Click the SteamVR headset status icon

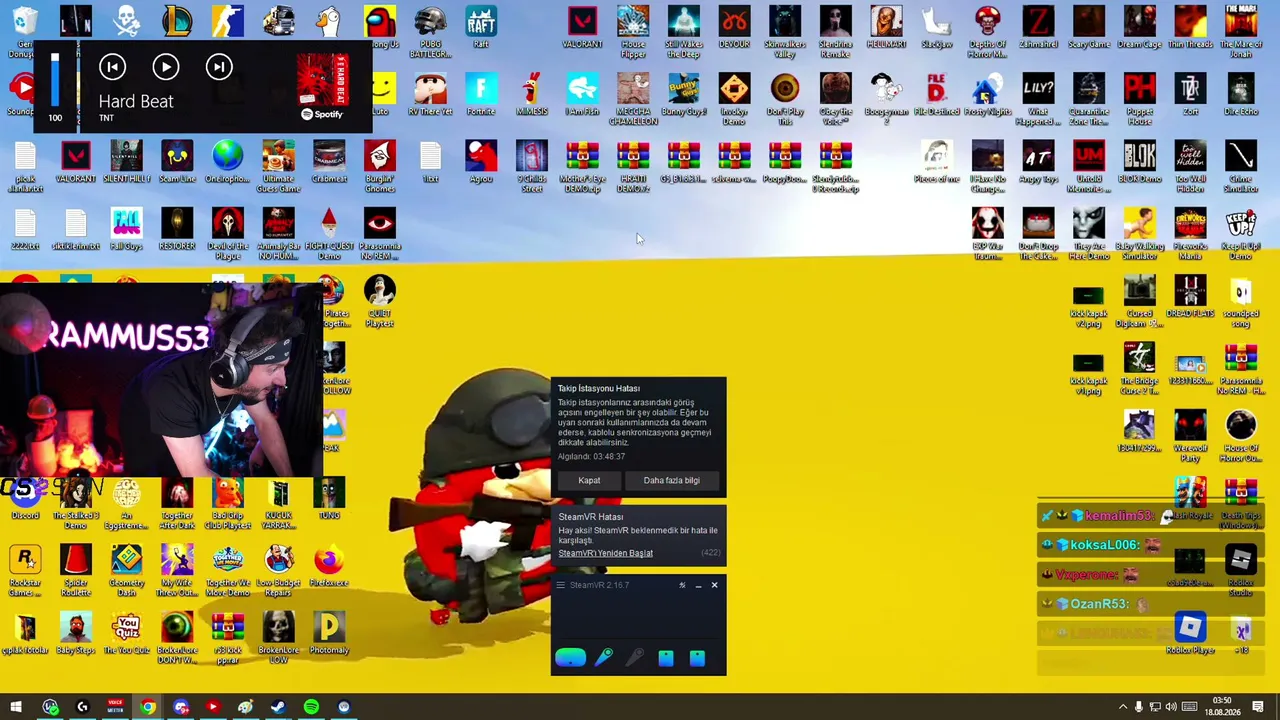[570, 658]
